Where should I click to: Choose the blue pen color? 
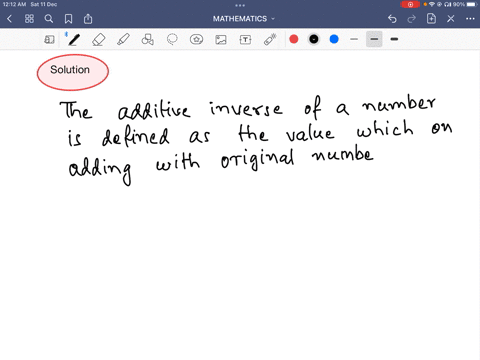point(334,39)
